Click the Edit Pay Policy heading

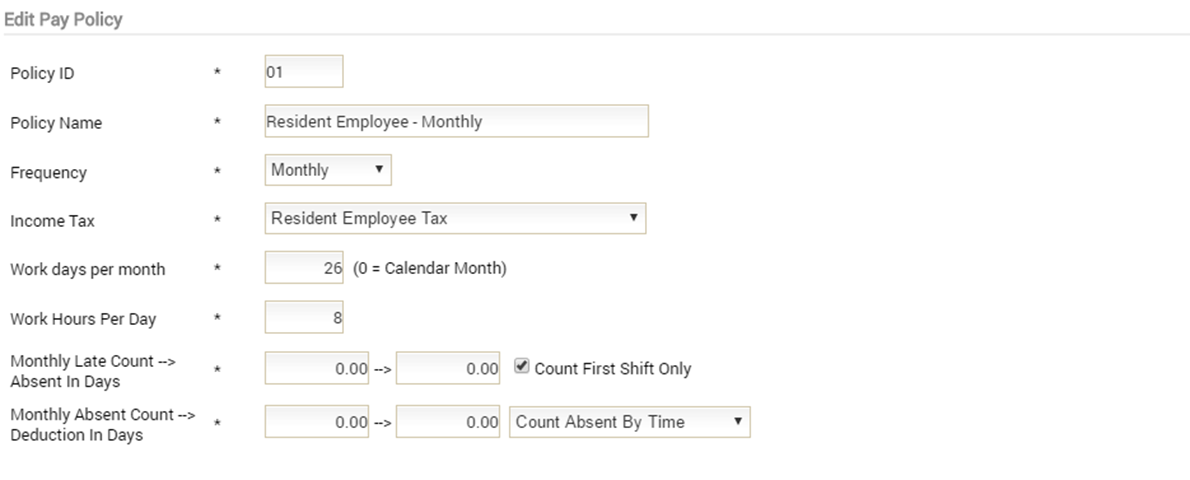(63, 19)
